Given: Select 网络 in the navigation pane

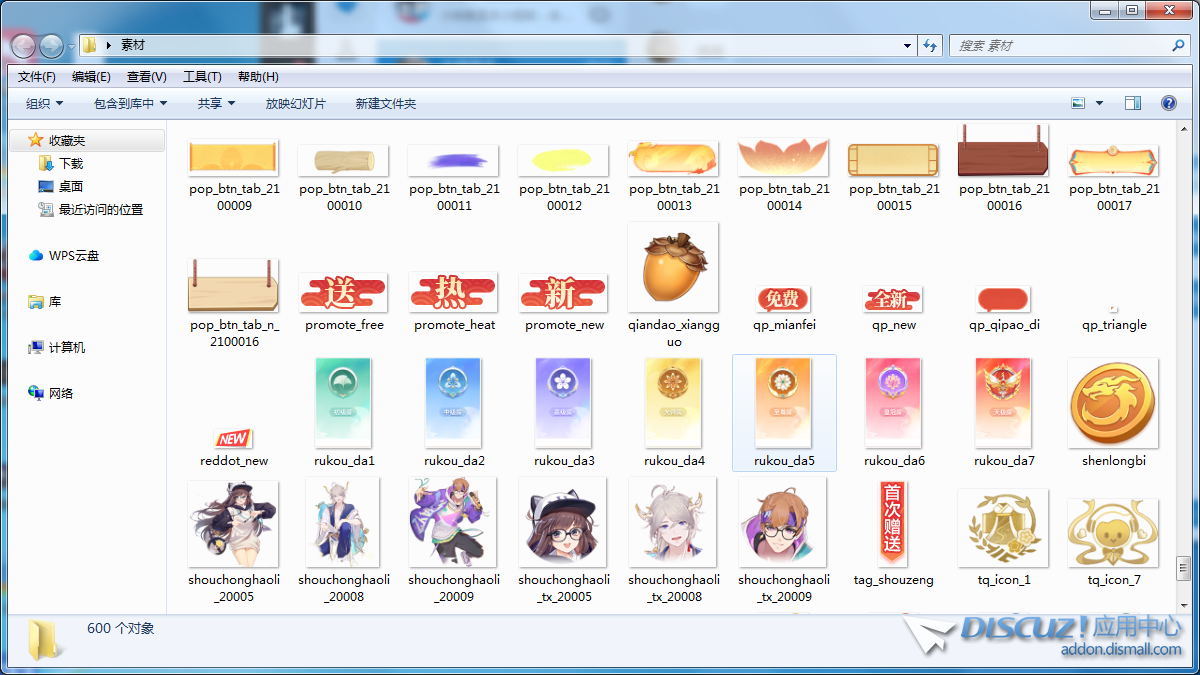Looking at the screenshot, I should [x=60, y=393].
